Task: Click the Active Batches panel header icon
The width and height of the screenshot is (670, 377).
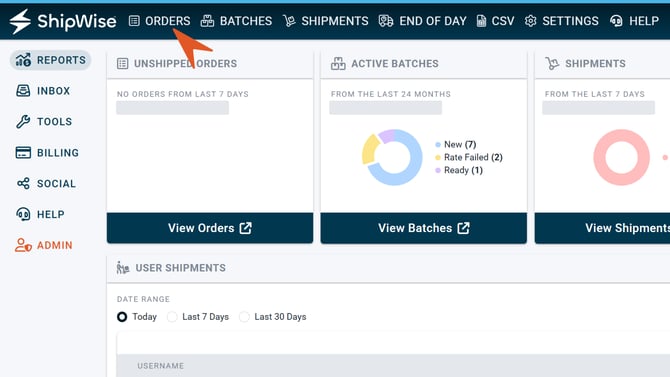Action: click(338, 64)
